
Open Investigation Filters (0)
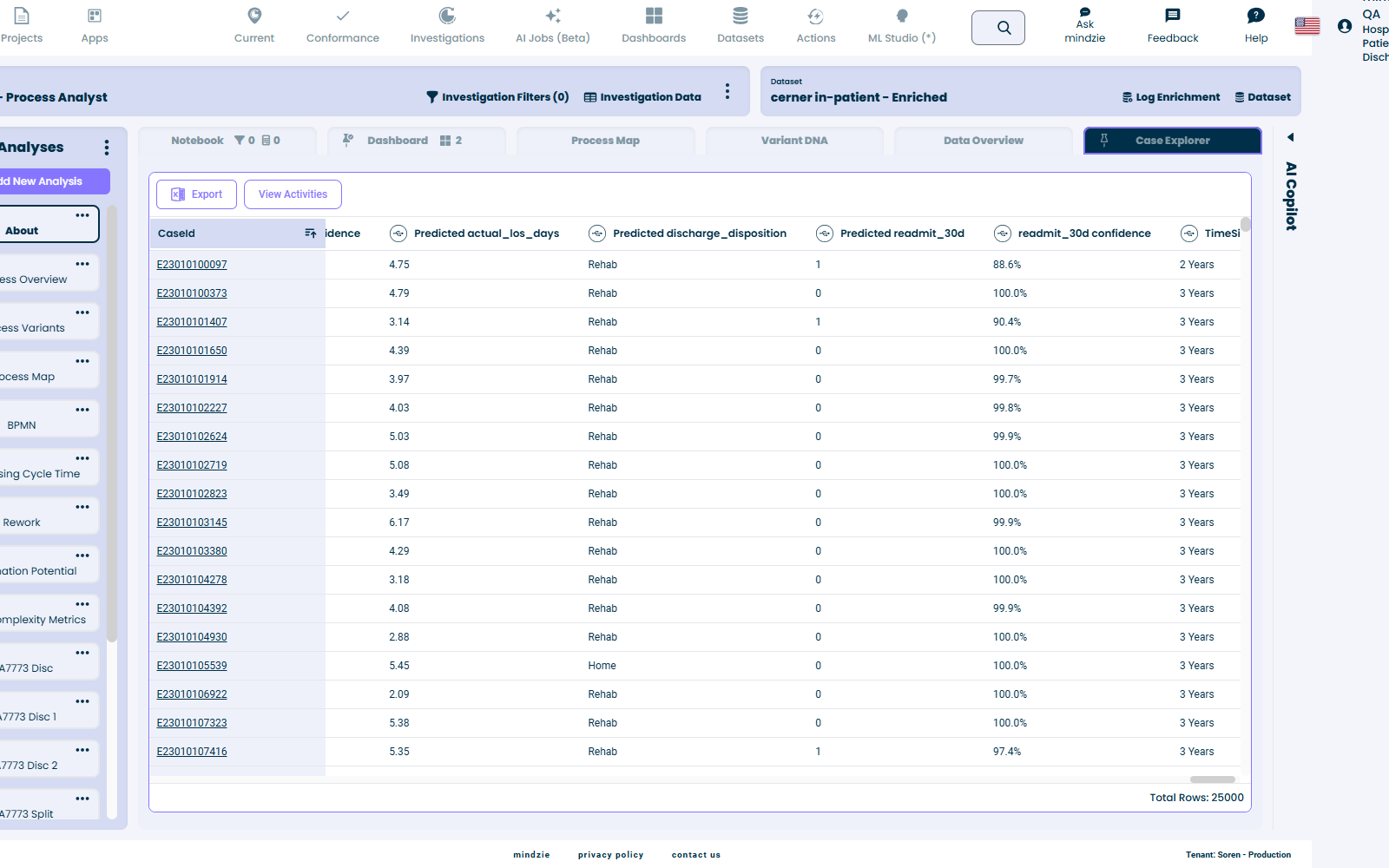497,97
